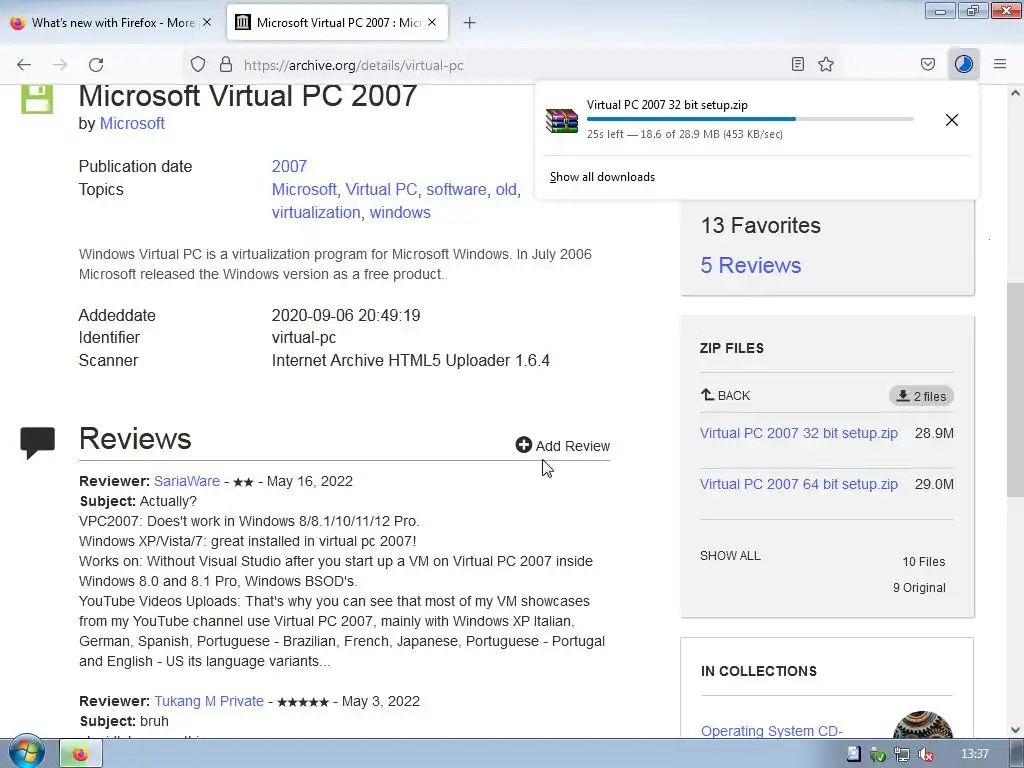The height and width of the screenshot is (768, 1024).
Task: Click the scrollbar down arrow
Action: [1015, 729]
